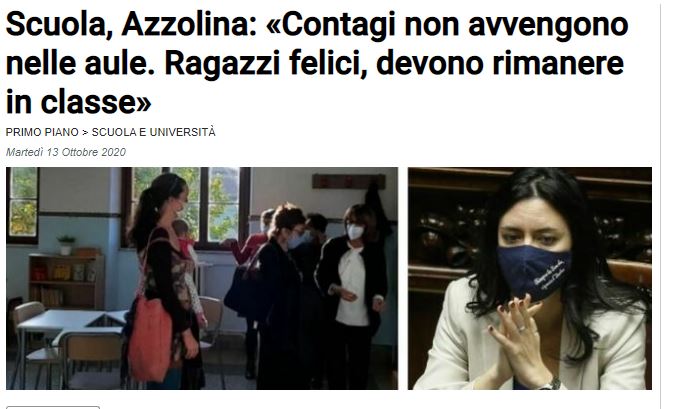Click the headline phrase 'Ragazzi felici'
The width and height of the screenshot is (674, 409).
click(x=266, y=63)
